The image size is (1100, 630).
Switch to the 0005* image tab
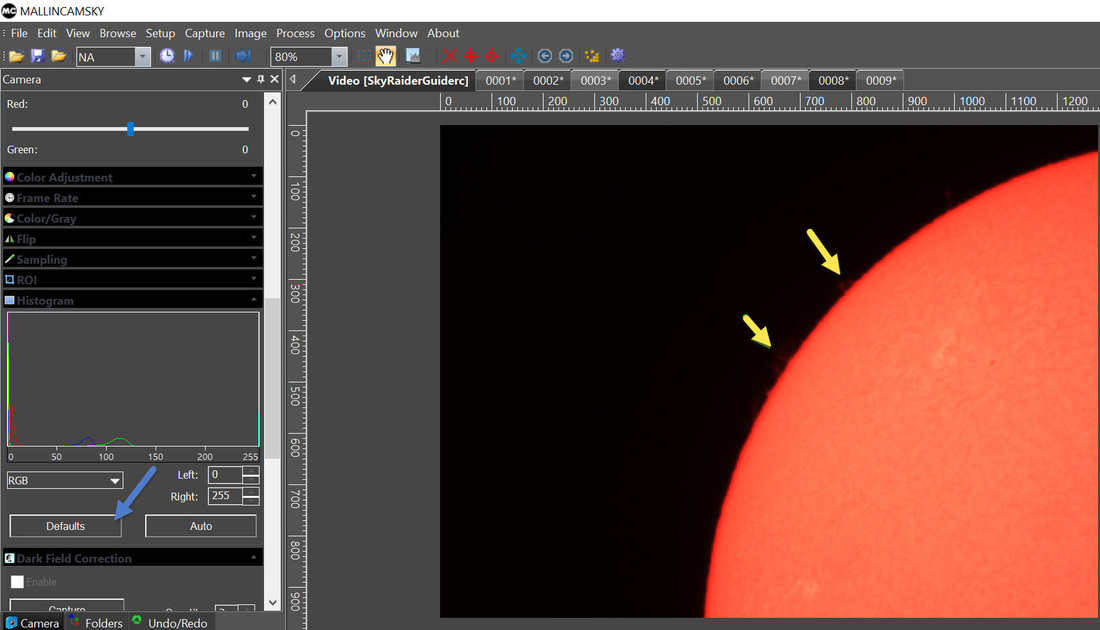(691, 81)
